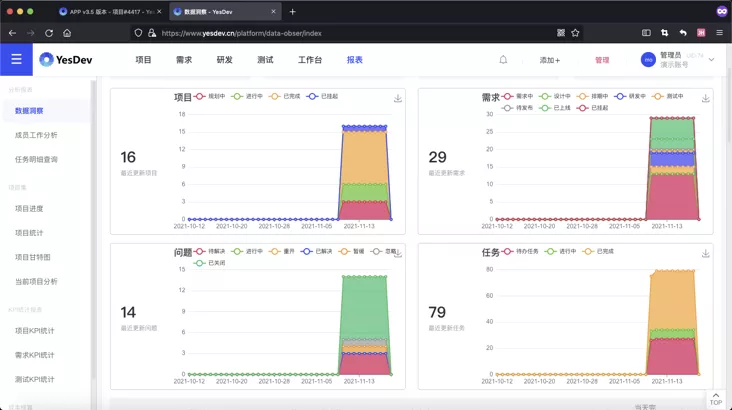Screen dimensions: 732x410
Task: Open 测试KPI统计 in the sidebar
Action: point(35,379)
